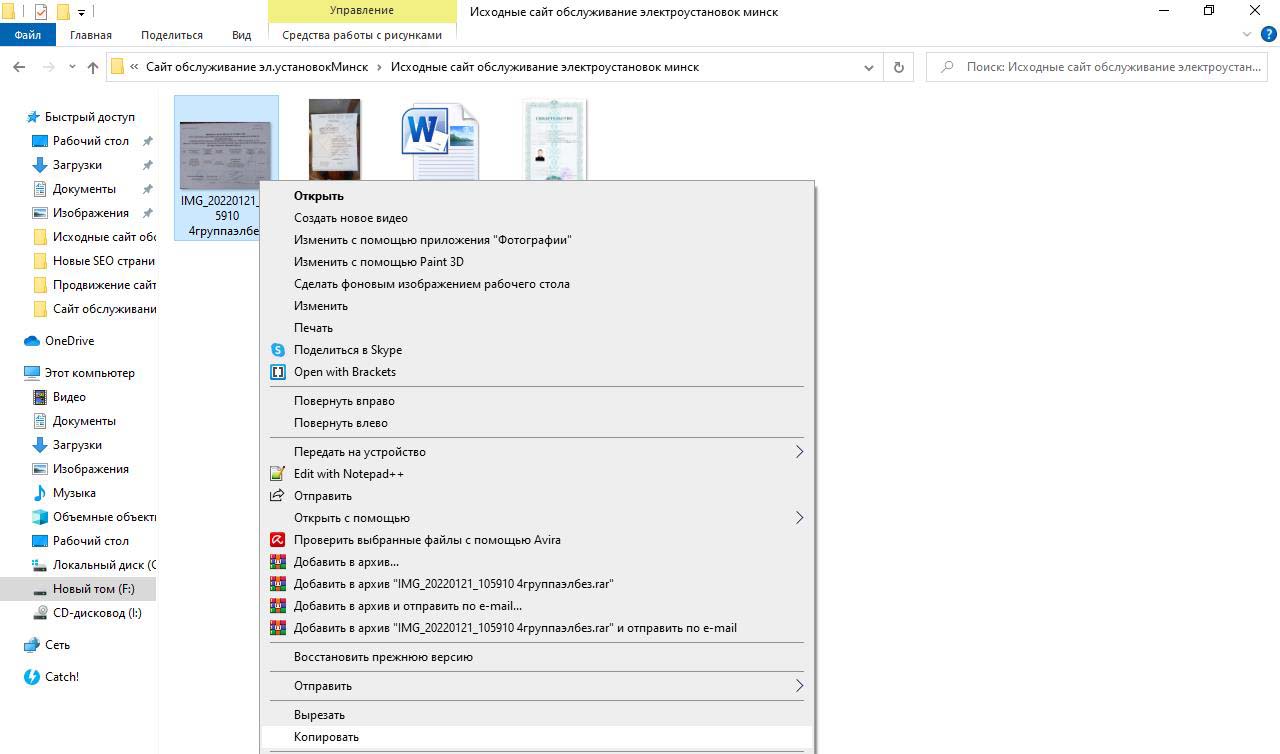Open the recent locations dropdown arrow
This screenshot has height=754, width=1280.
click(x=72, y=67)
